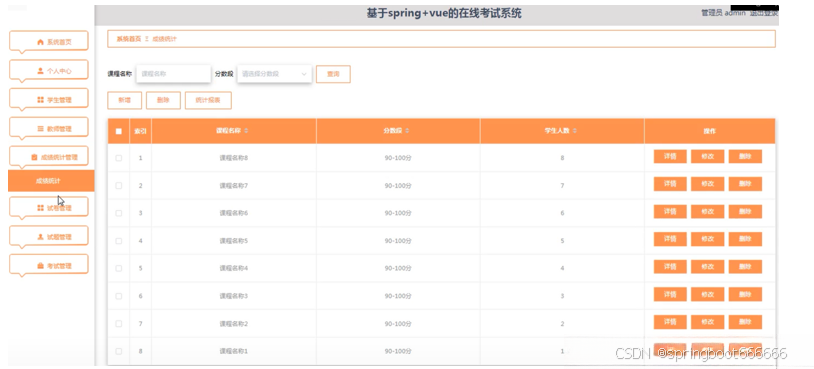
Task: Open 详情 for 课程名称2 row
Action: pyautogui.click(x=670, y=322)
